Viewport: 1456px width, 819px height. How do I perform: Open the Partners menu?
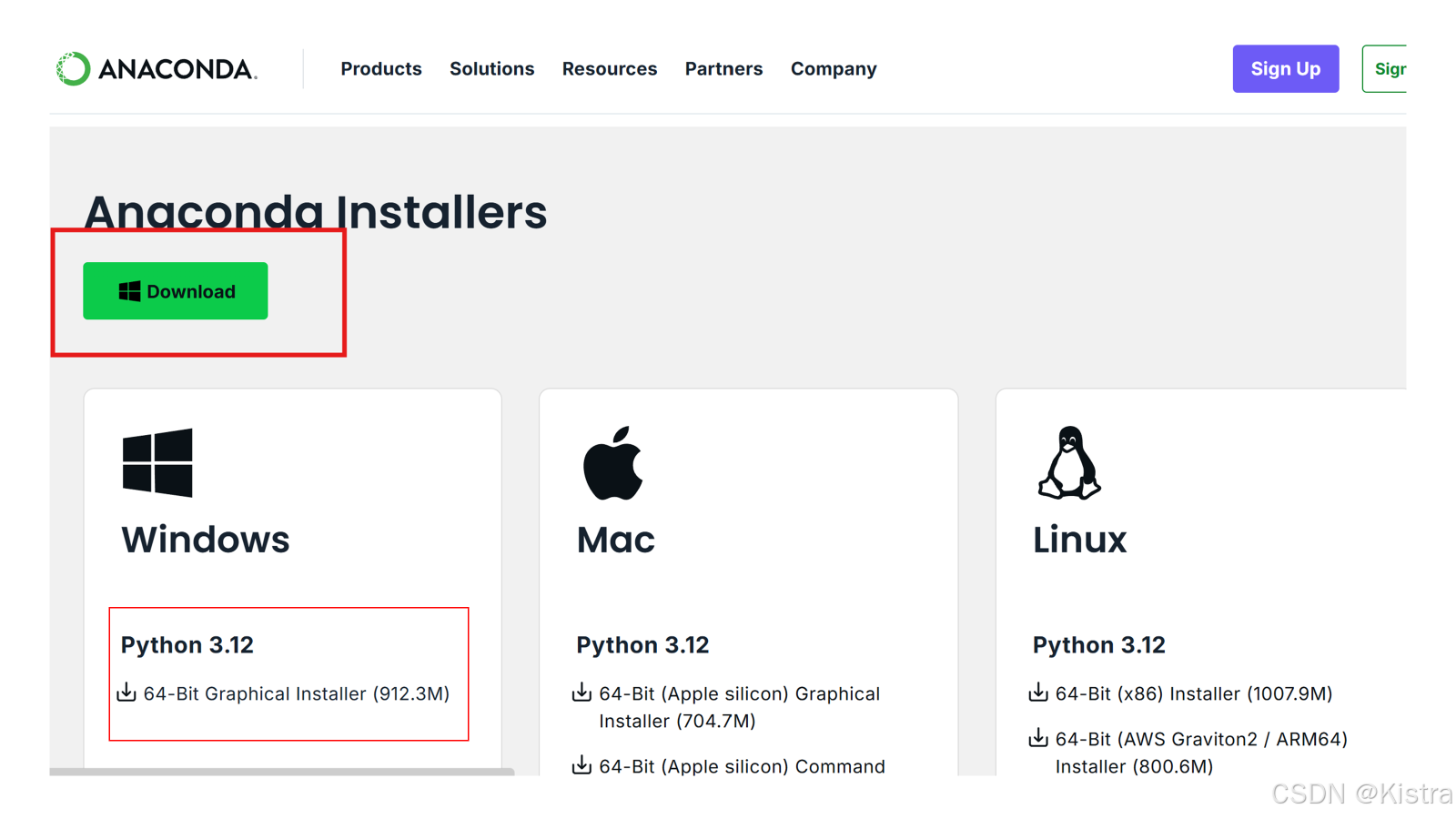[x=724, y=69]
